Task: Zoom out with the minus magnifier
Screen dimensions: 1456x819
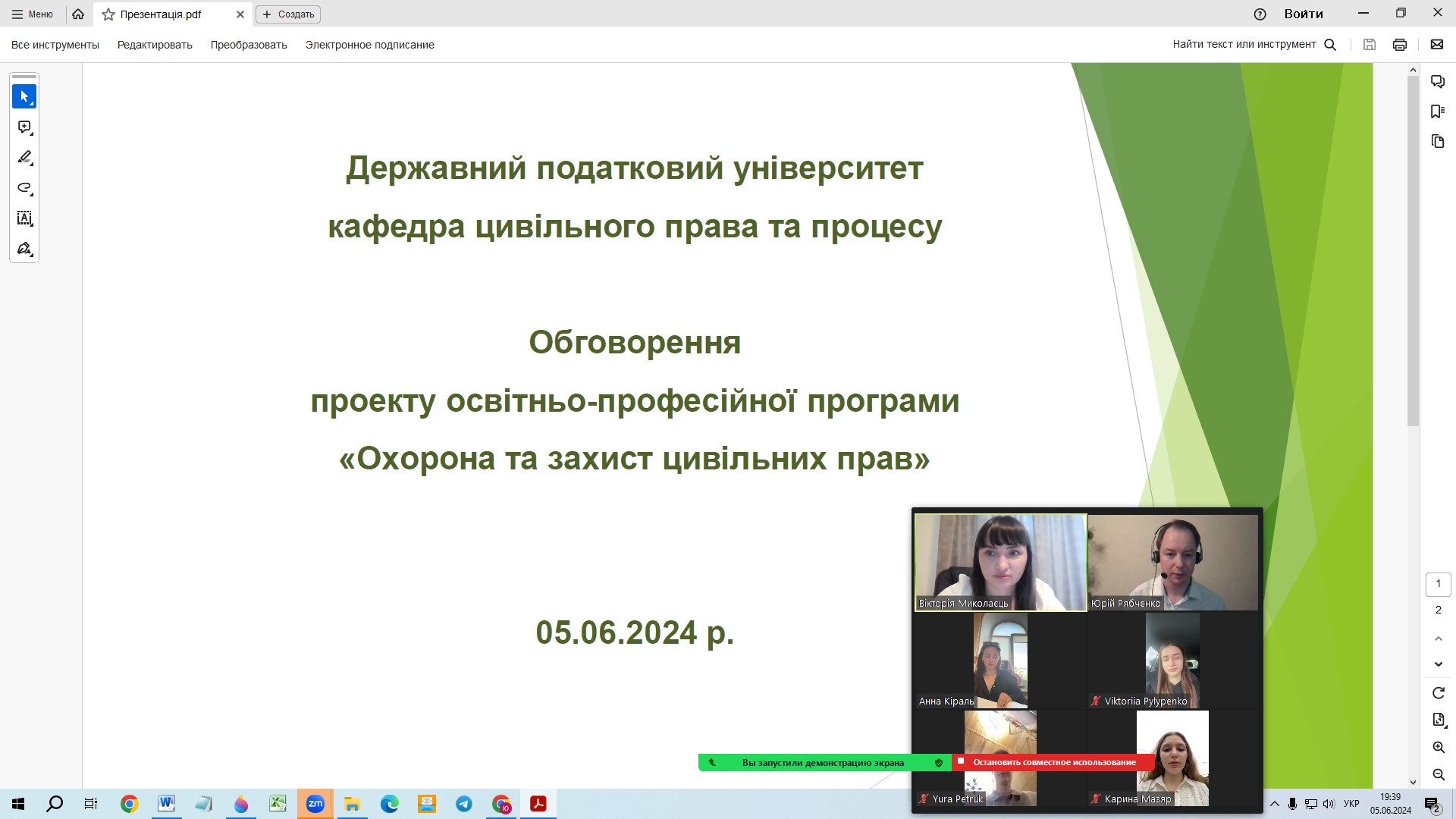Action: (1439, 774)
